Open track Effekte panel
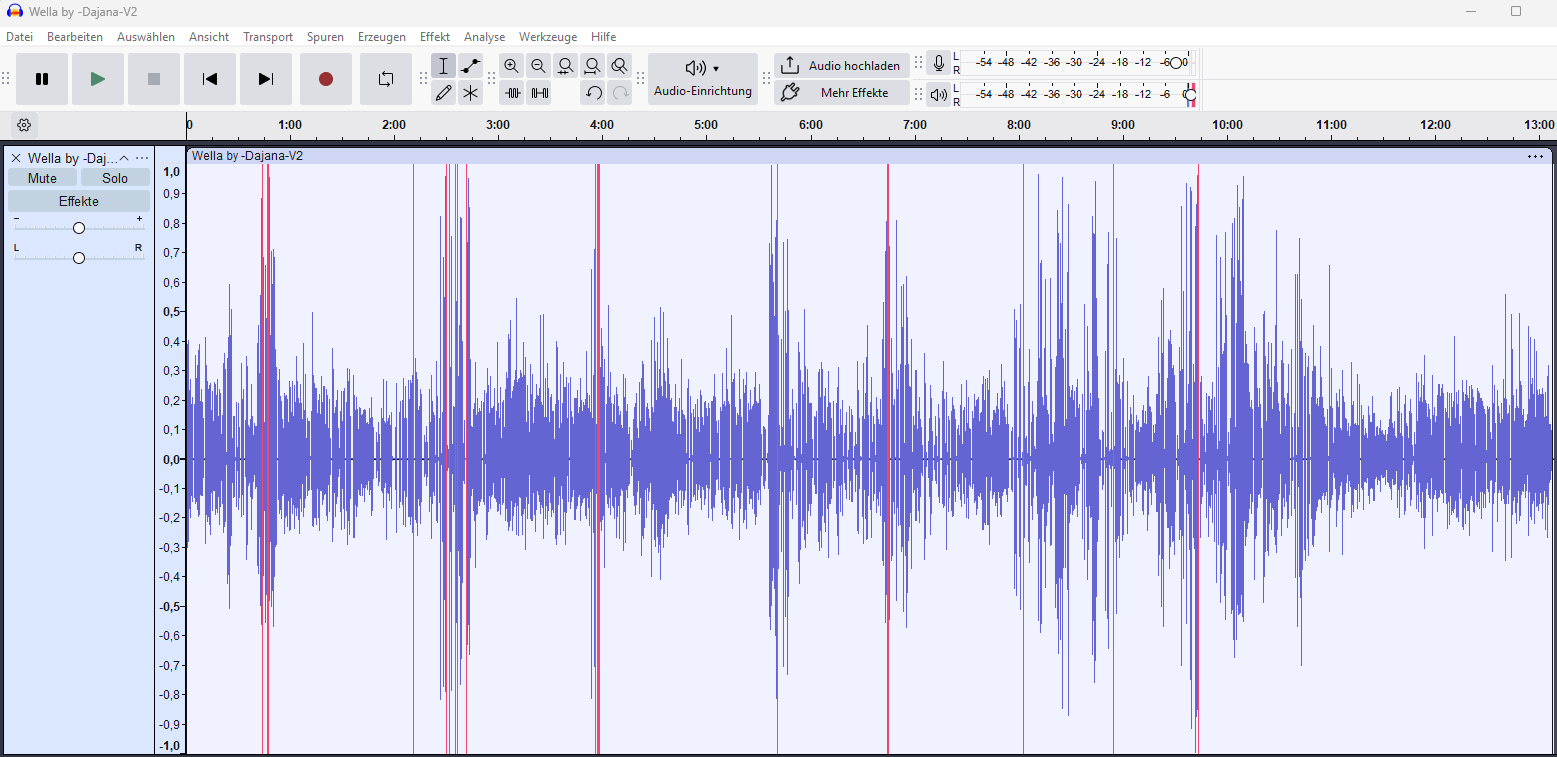 point(79,201)
